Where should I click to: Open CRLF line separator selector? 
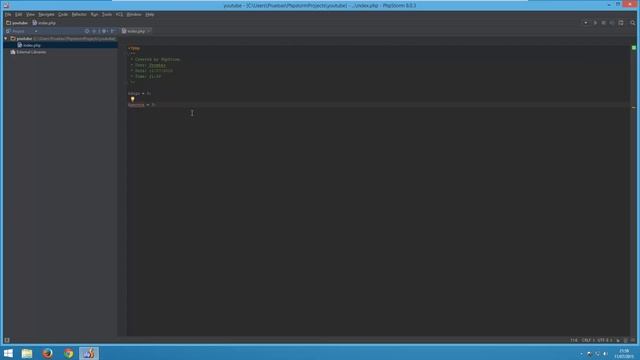pyautogui.click(x=587, y=340)
